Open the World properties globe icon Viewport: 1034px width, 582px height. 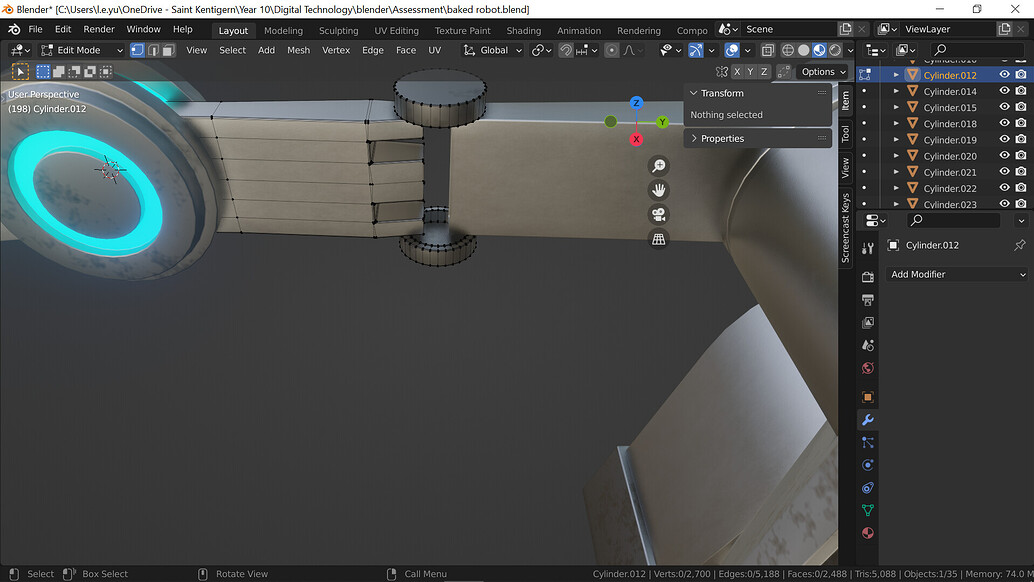click(868, 368)
